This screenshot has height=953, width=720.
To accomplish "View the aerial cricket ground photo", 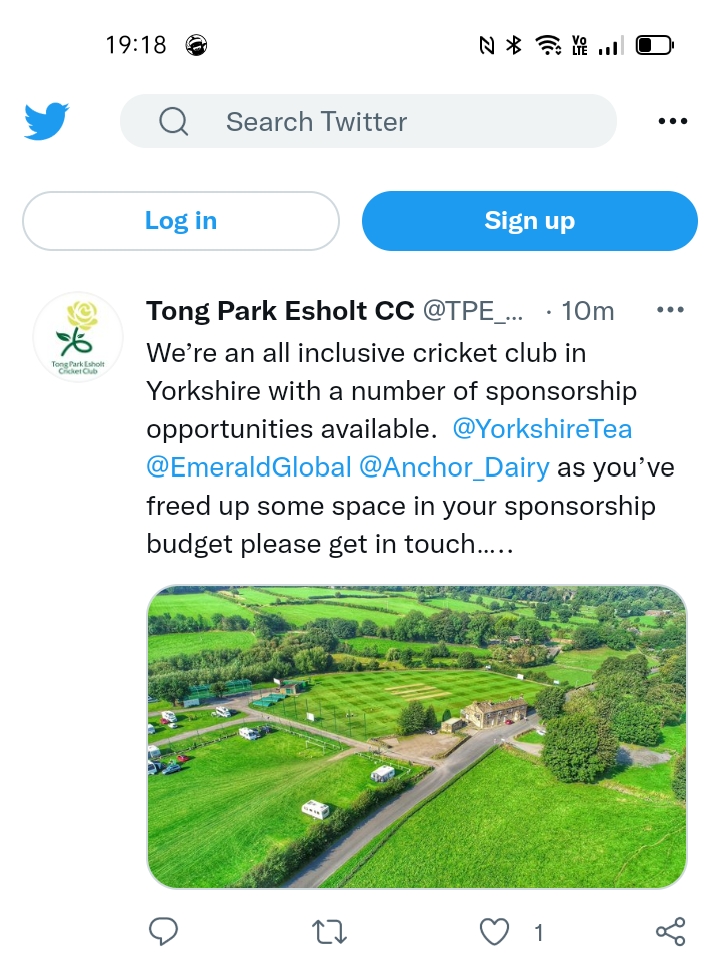I will click(417, 736).
